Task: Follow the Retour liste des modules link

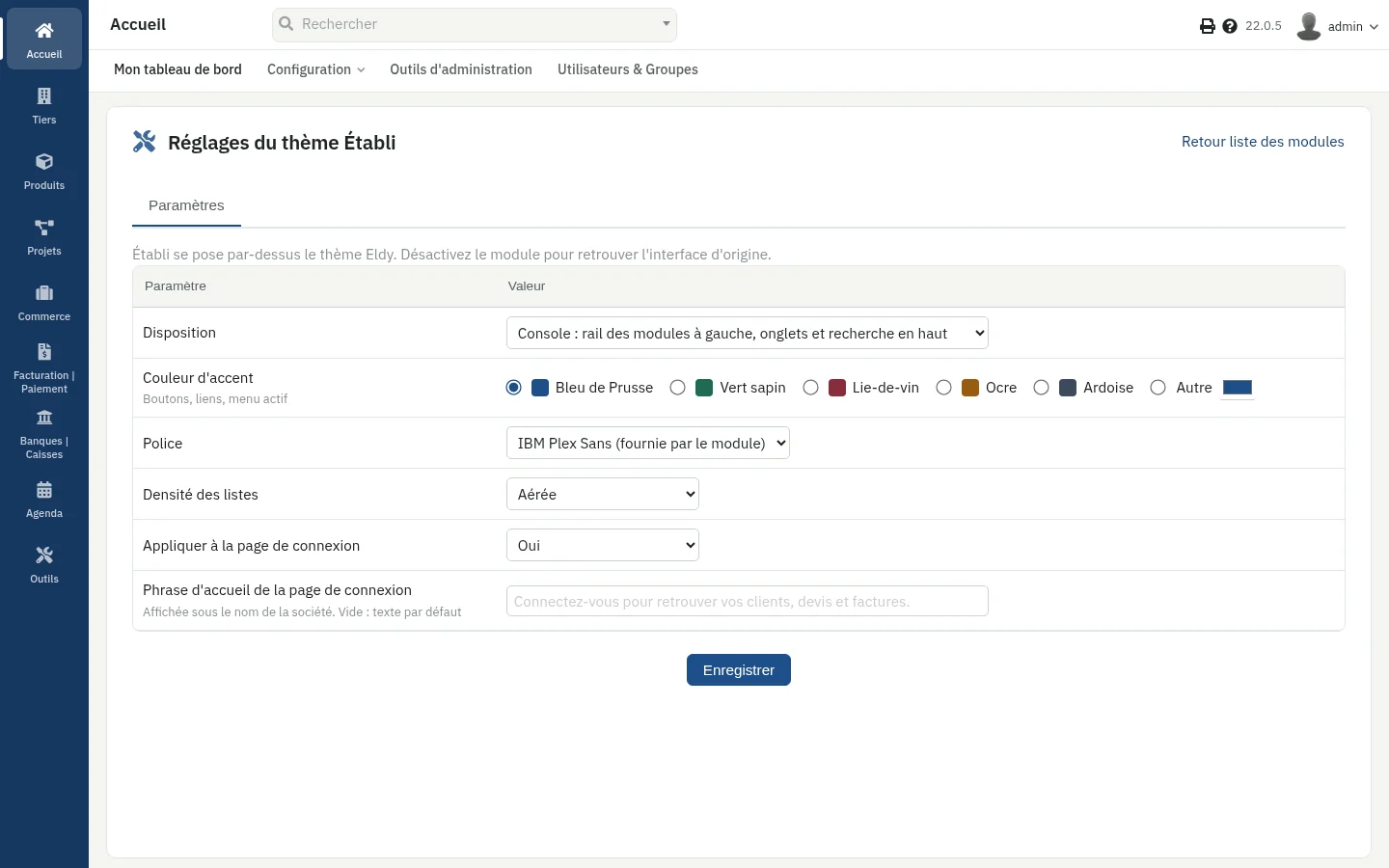Action: [1263, 142]
